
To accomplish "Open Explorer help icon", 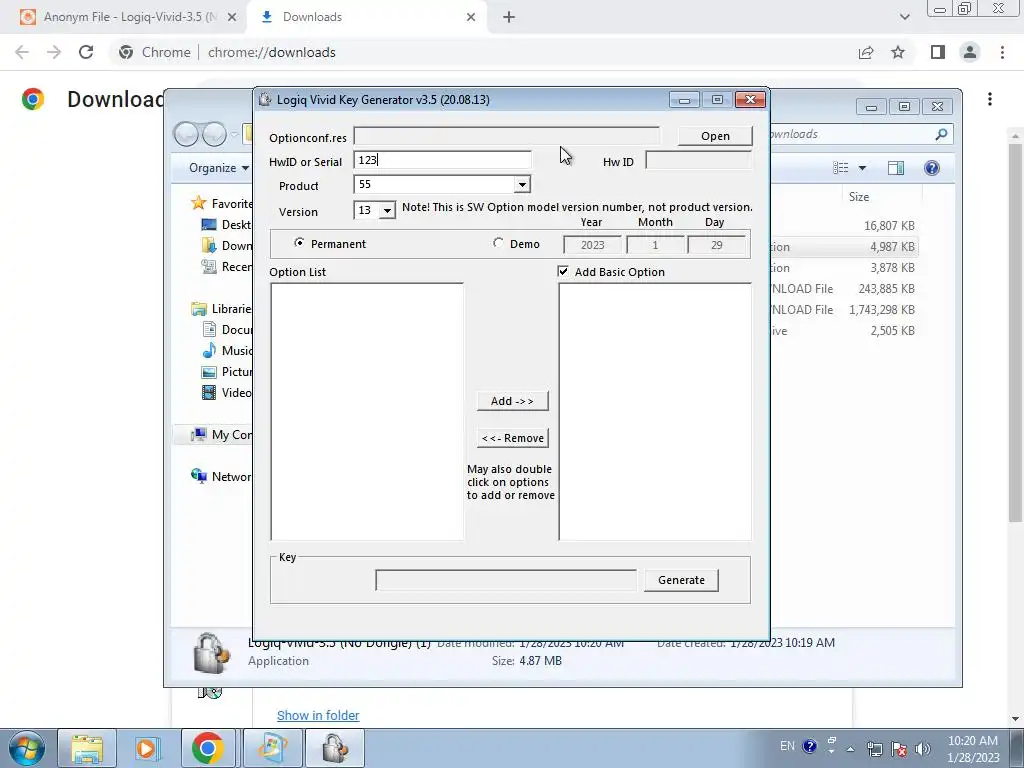I will click(x=932, y=168).
